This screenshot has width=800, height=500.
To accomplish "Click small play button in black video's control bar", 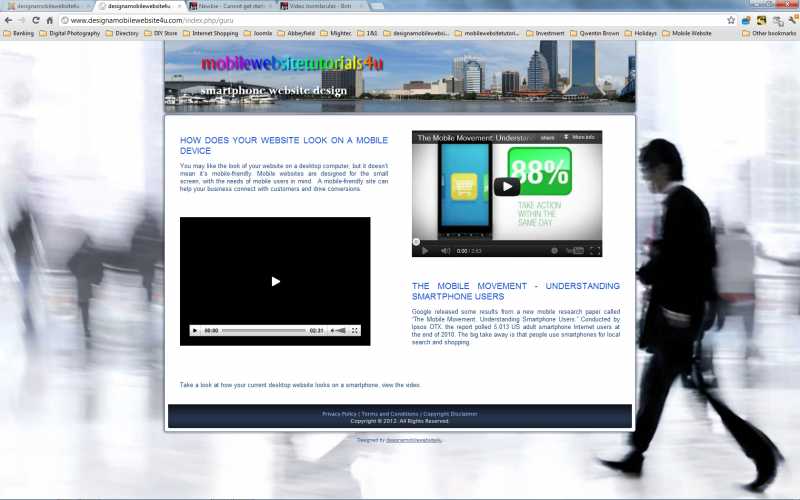I will (195, 331).
